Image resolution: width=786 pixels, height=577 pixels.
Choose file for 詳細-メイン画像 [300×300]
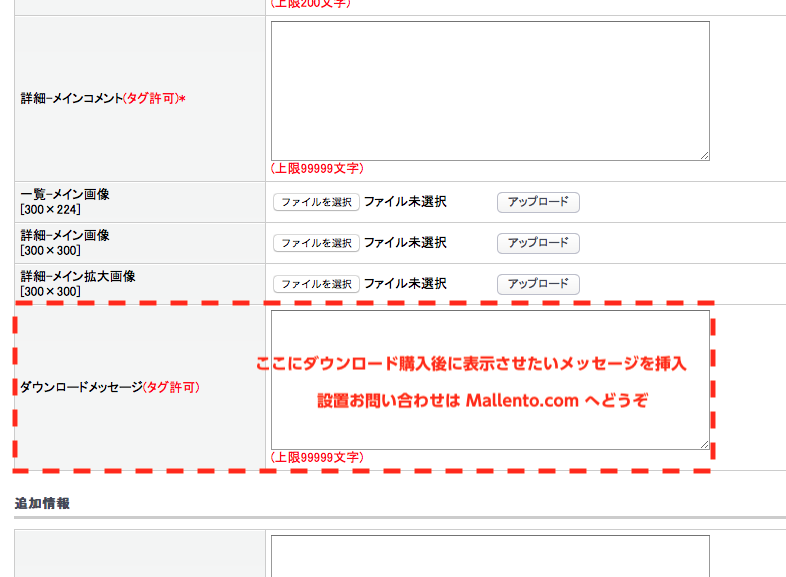pyautogui.click(x=316, y=243)
